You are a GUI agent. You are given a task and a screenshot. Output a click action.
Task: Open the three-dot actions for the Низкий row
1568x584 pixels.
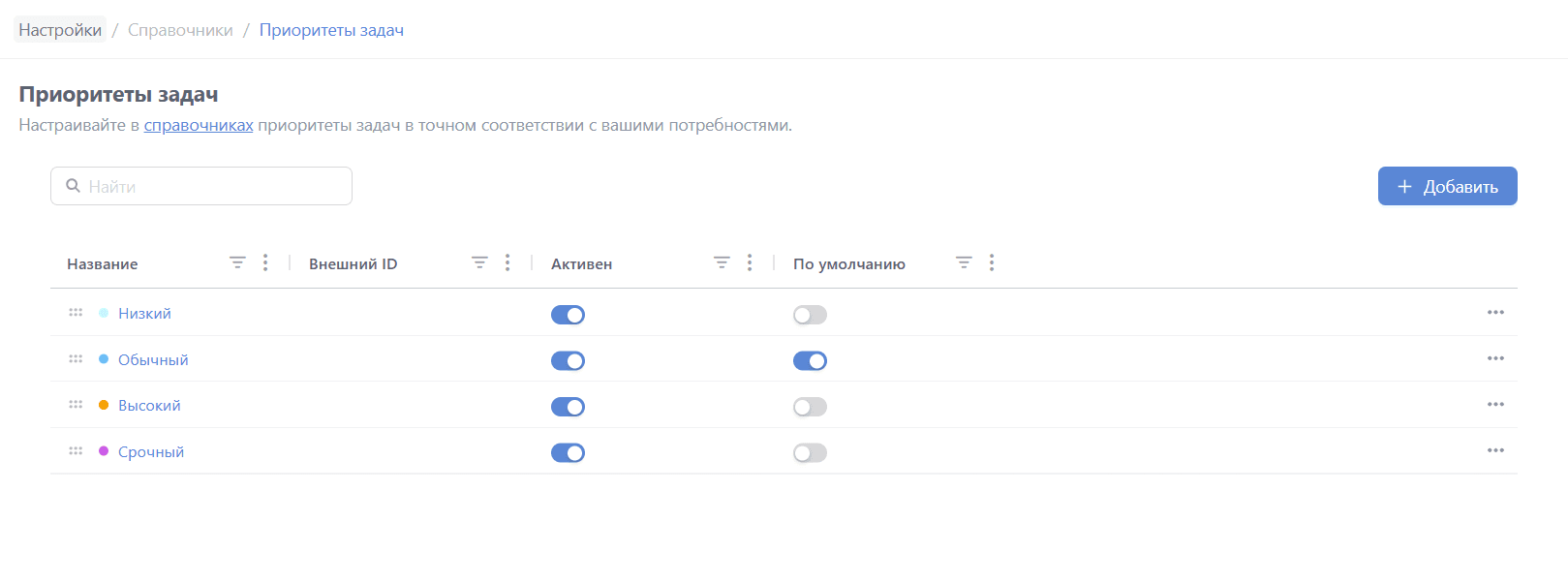point(1495,313)
